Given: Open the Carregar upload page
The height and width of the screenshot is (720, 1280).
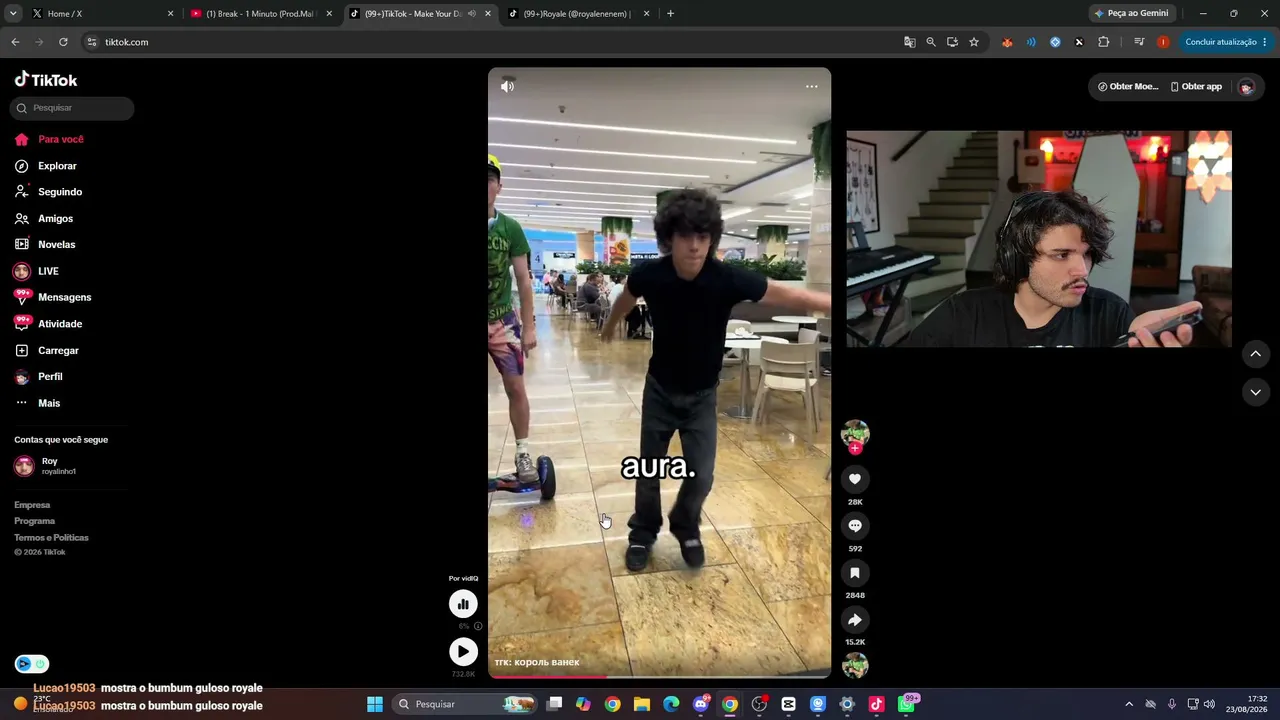Looking at the screenshot, I should point(46,351).
